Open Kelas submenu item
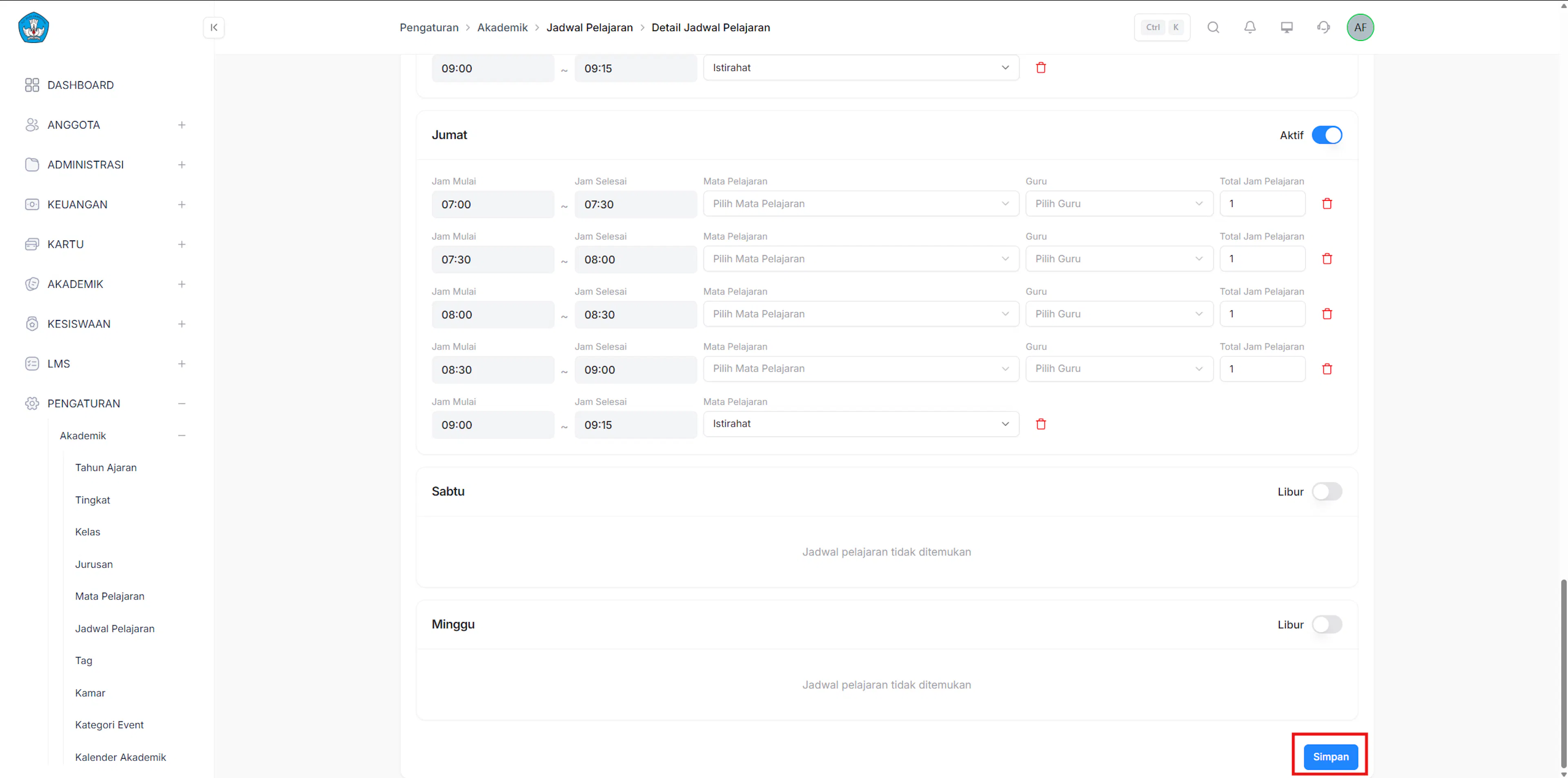The height and width of the screenshot is (778, 1568). tap(88, 531)
